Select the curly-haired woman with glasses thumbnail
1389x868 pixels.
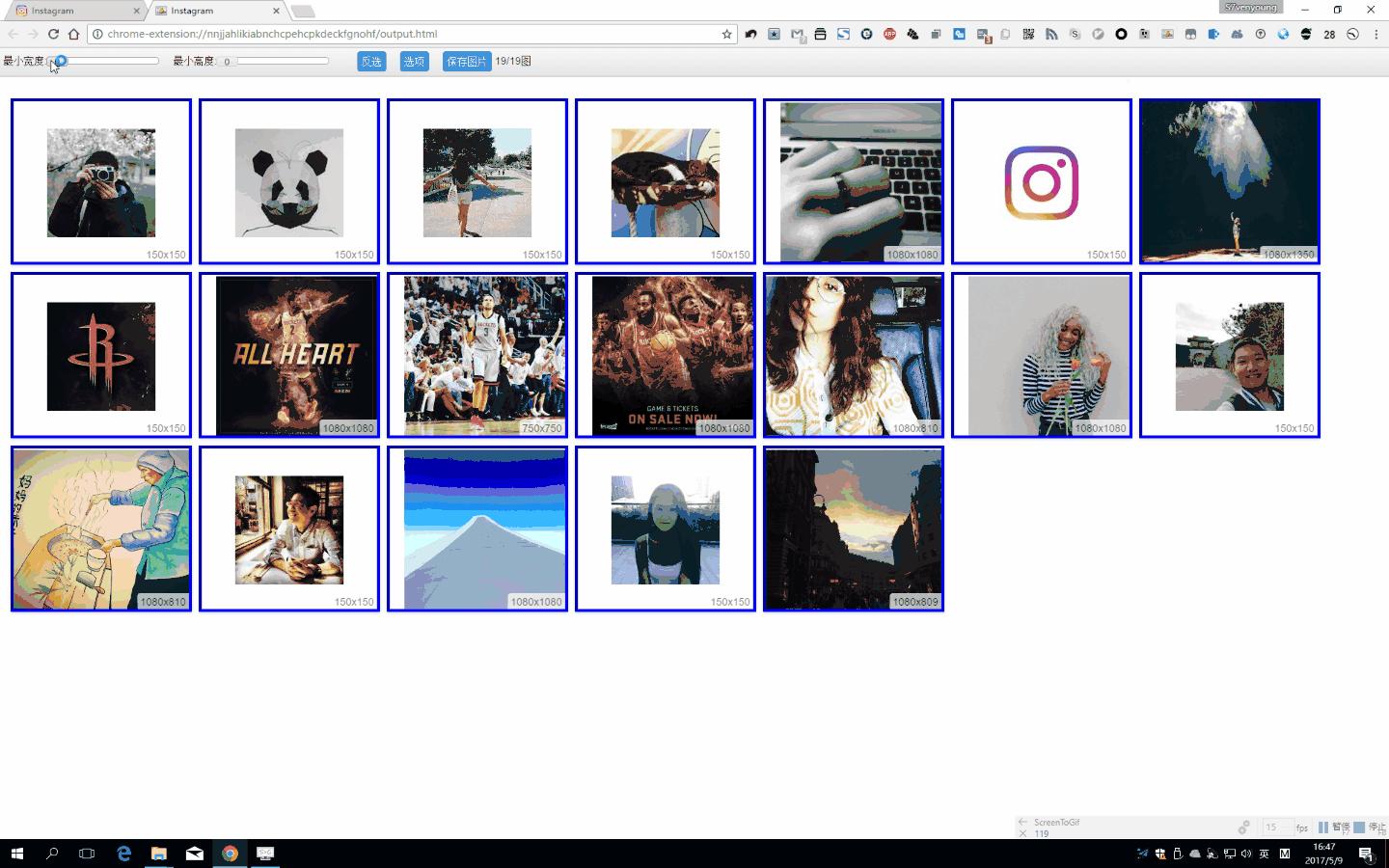pos(854,355)
